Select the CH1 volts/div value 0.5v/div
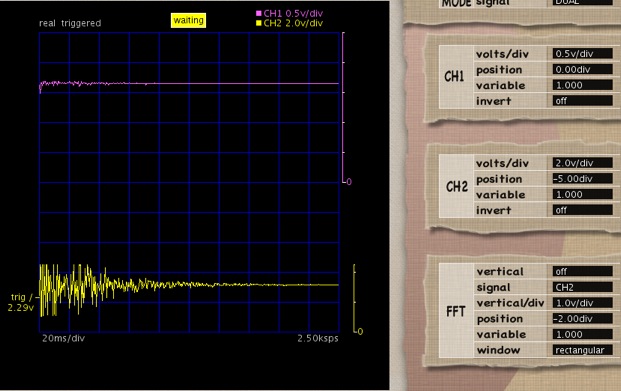Viewport: 621px width, 391px height. [x=582, y=53]
